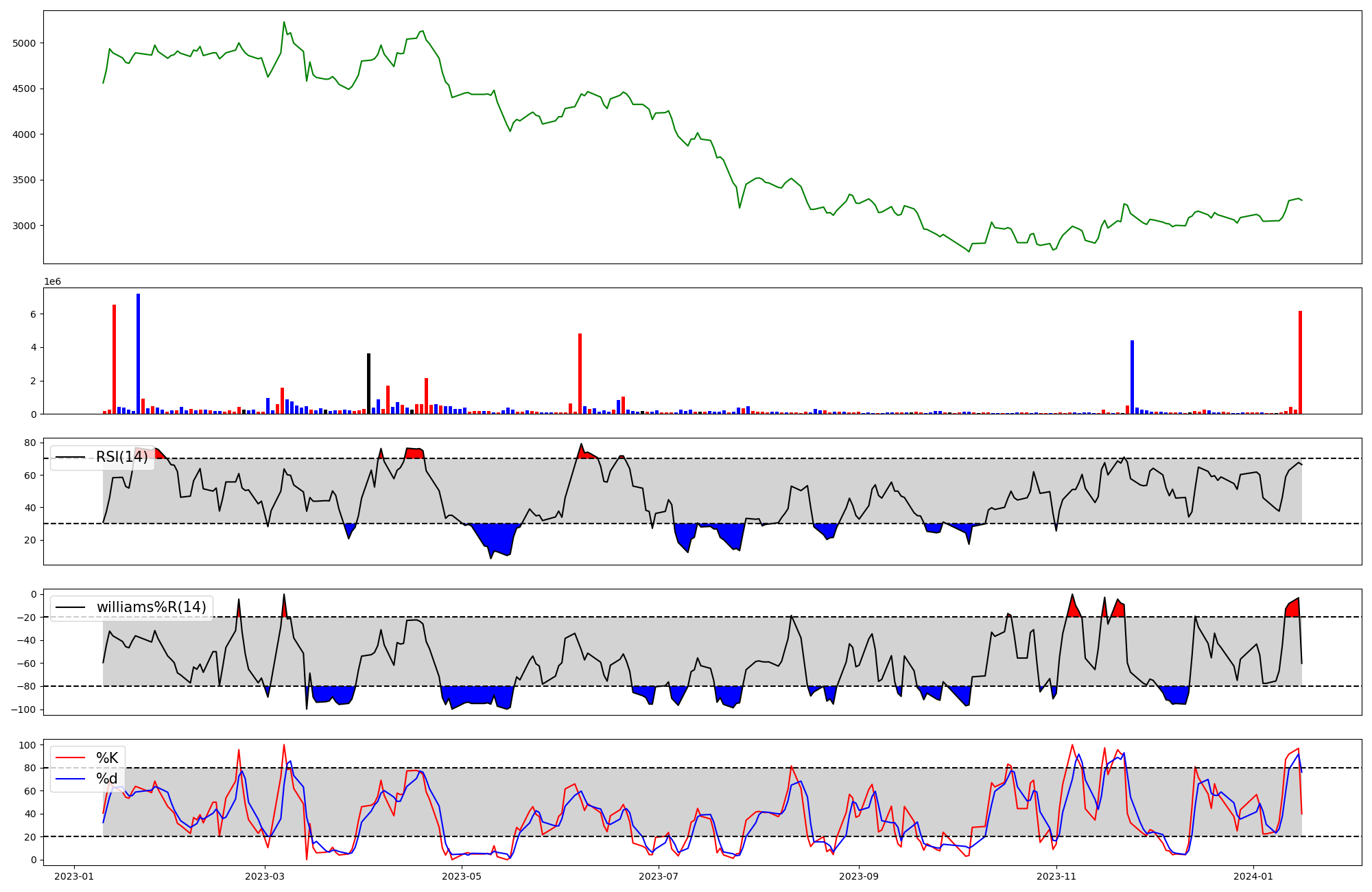Viewport: 1372px width, 892px height.
Task: Click the black volume bar
Action: [x=368, y=384]
